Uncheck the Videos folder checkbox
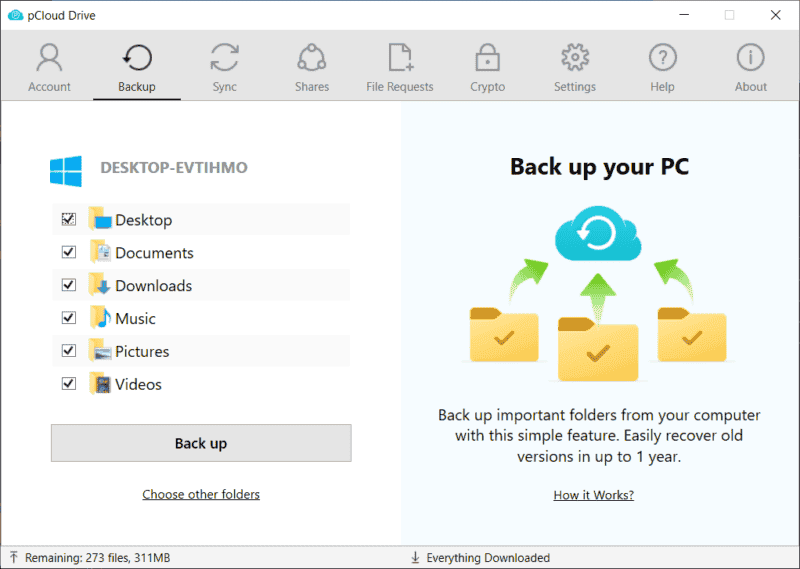Viewport: 800px width, 569px height. [69, 383]
